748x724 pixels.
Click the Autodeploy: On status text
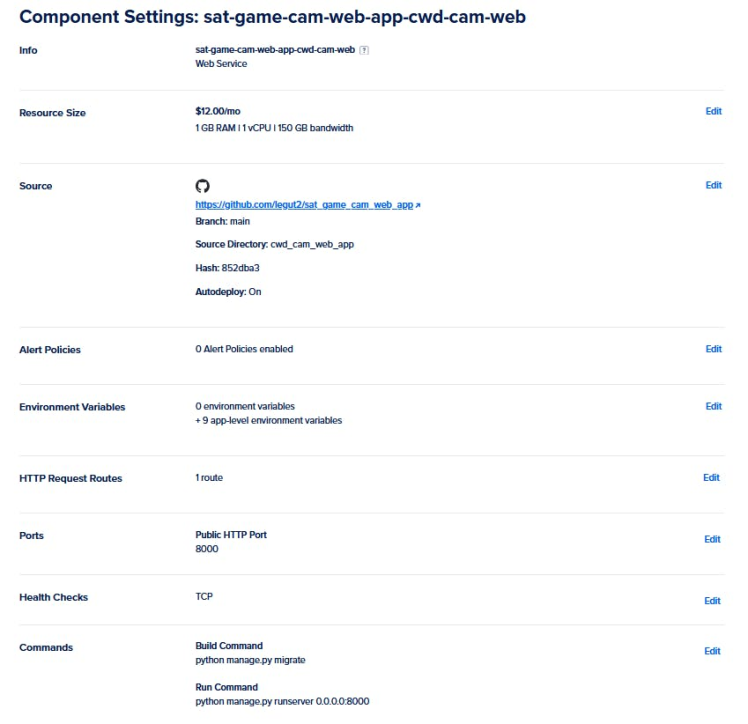click(228, 292)
